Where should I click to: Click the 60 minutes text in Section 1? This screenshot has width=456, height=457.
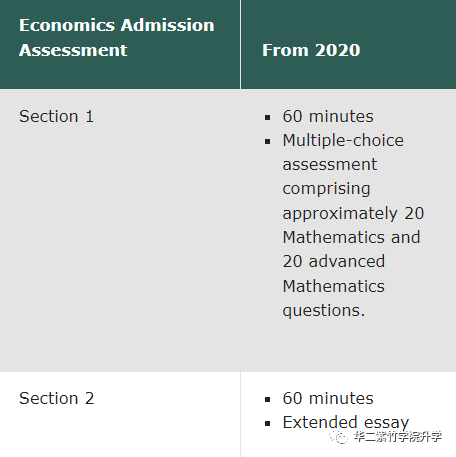point(328,116)
